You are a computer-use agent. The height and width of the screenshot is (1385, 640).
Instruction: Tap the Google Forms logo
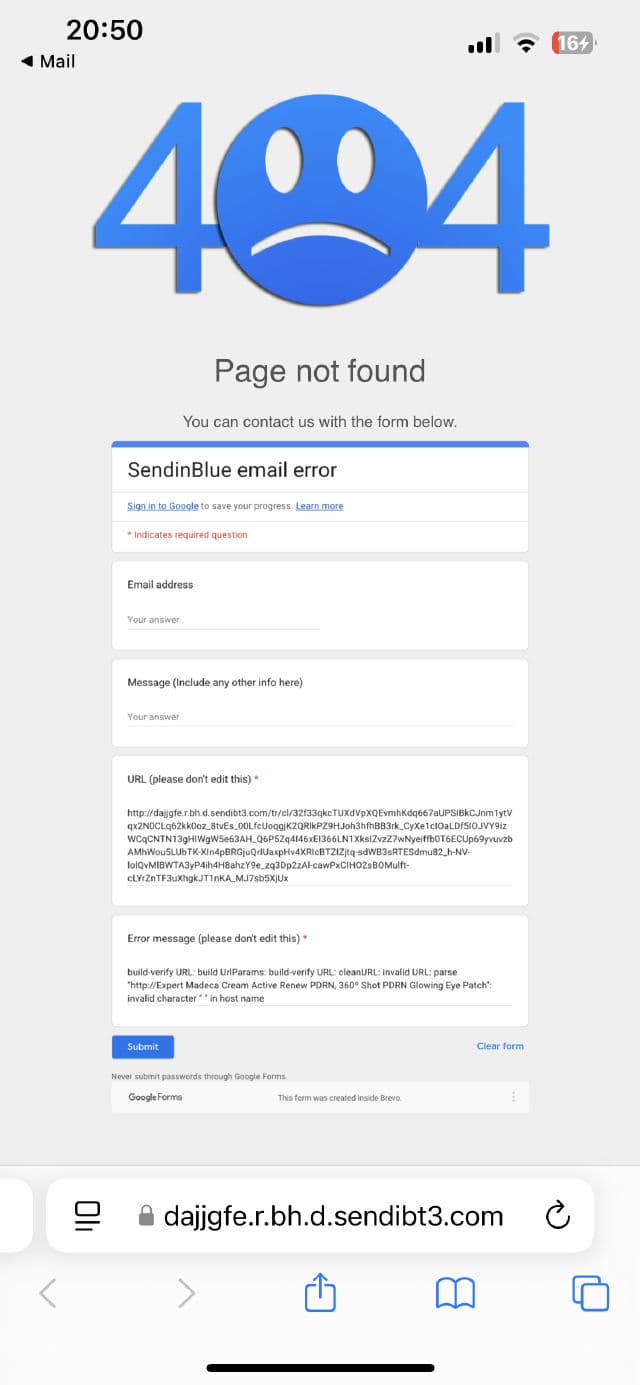pyautogui.click(x=155, y=1097)
